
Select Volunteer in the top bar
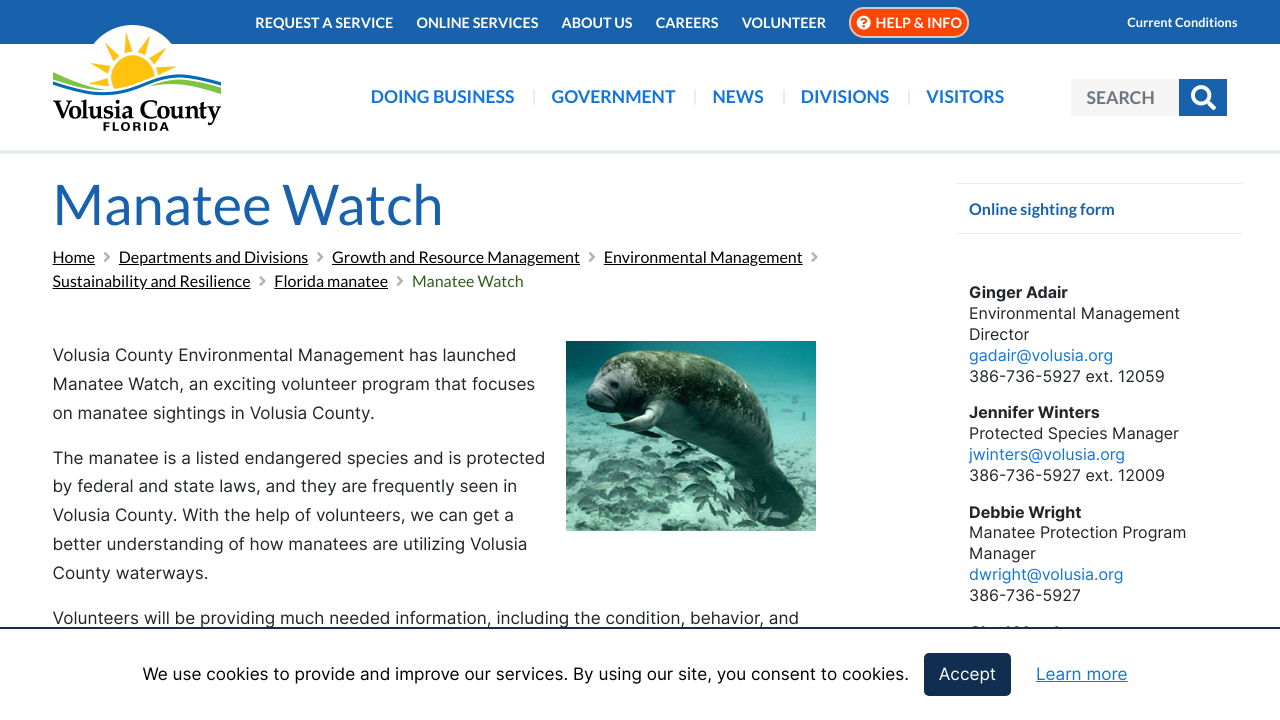point(784,22)
